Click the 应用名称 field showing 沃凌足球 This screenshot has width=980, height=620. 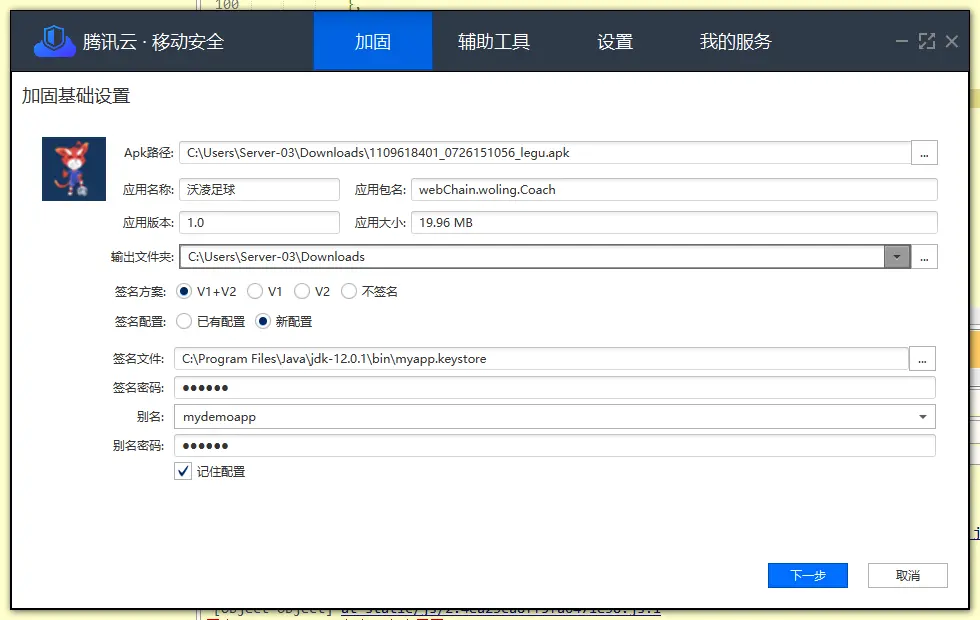pyautogui.click(x=259, y=189)
